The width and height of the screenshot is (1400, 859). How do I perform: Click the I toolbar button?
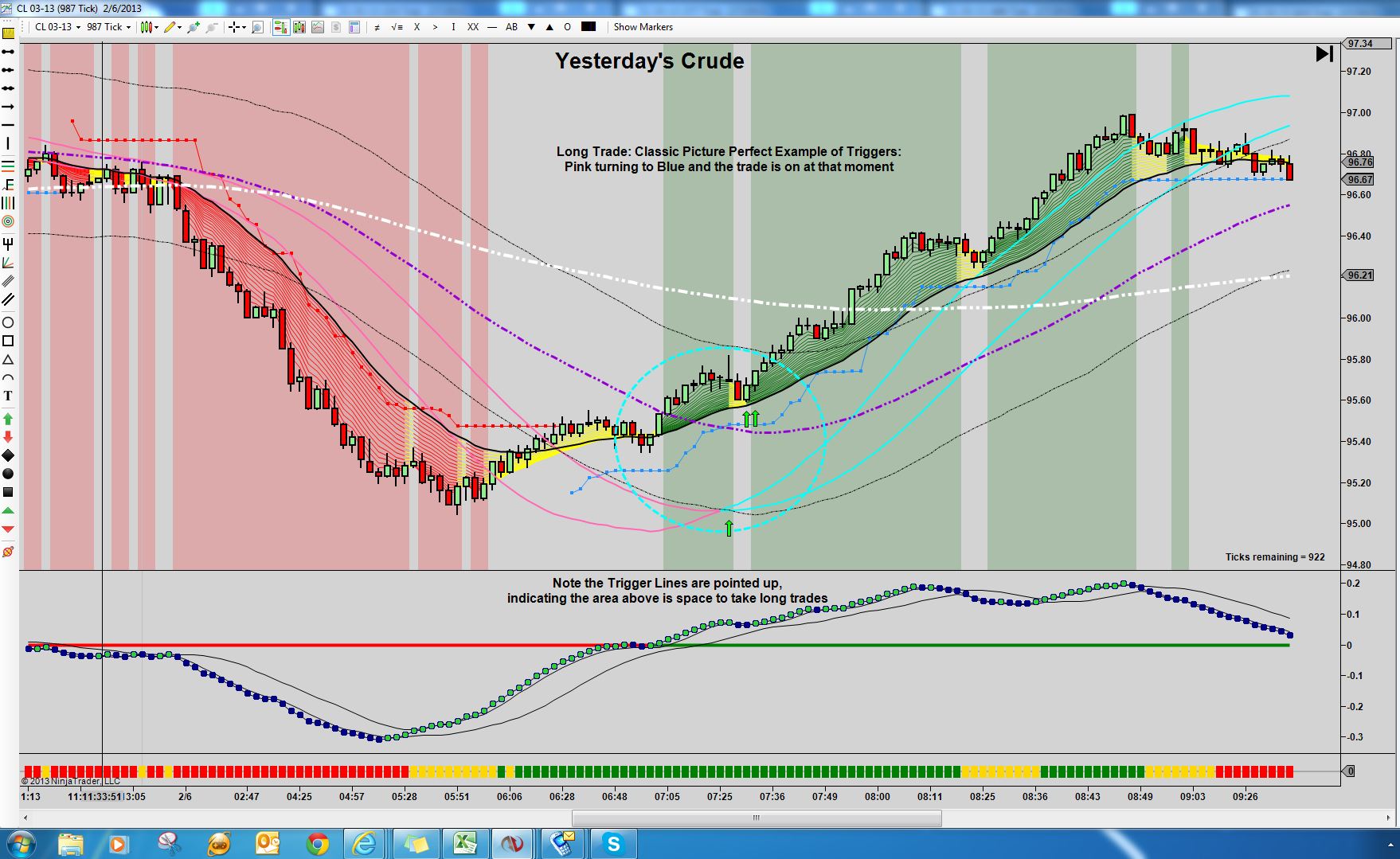[x=453, y=27]
